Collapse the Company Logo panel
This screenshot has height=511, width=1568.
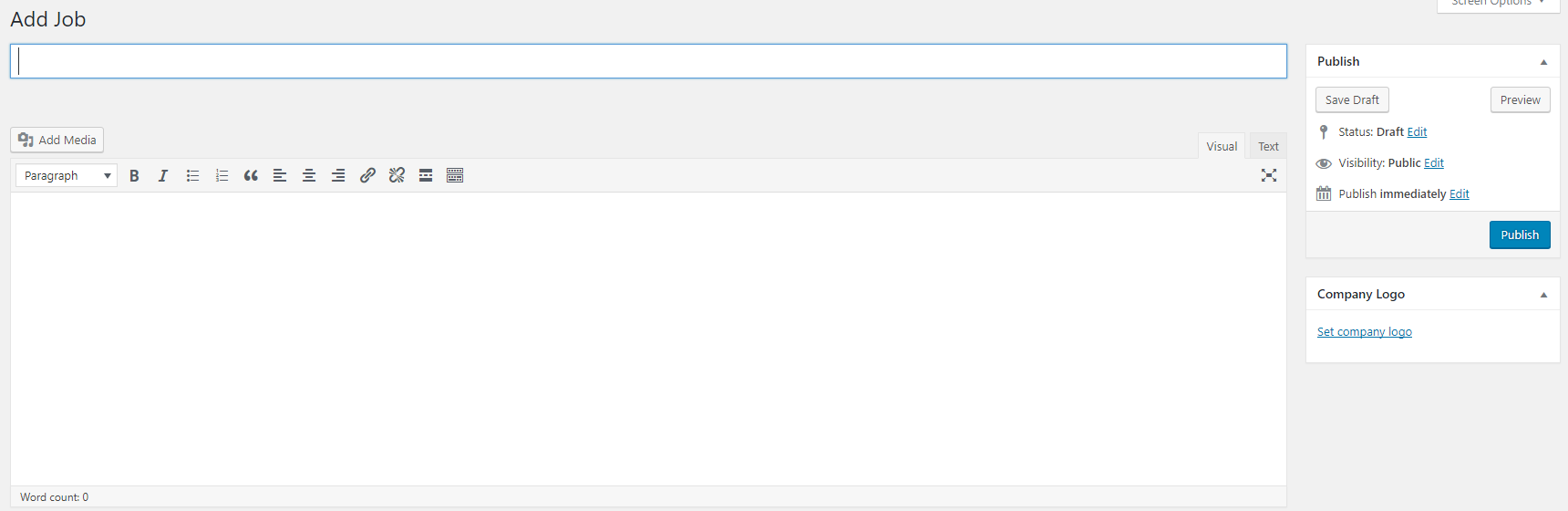click(1543, 295)
